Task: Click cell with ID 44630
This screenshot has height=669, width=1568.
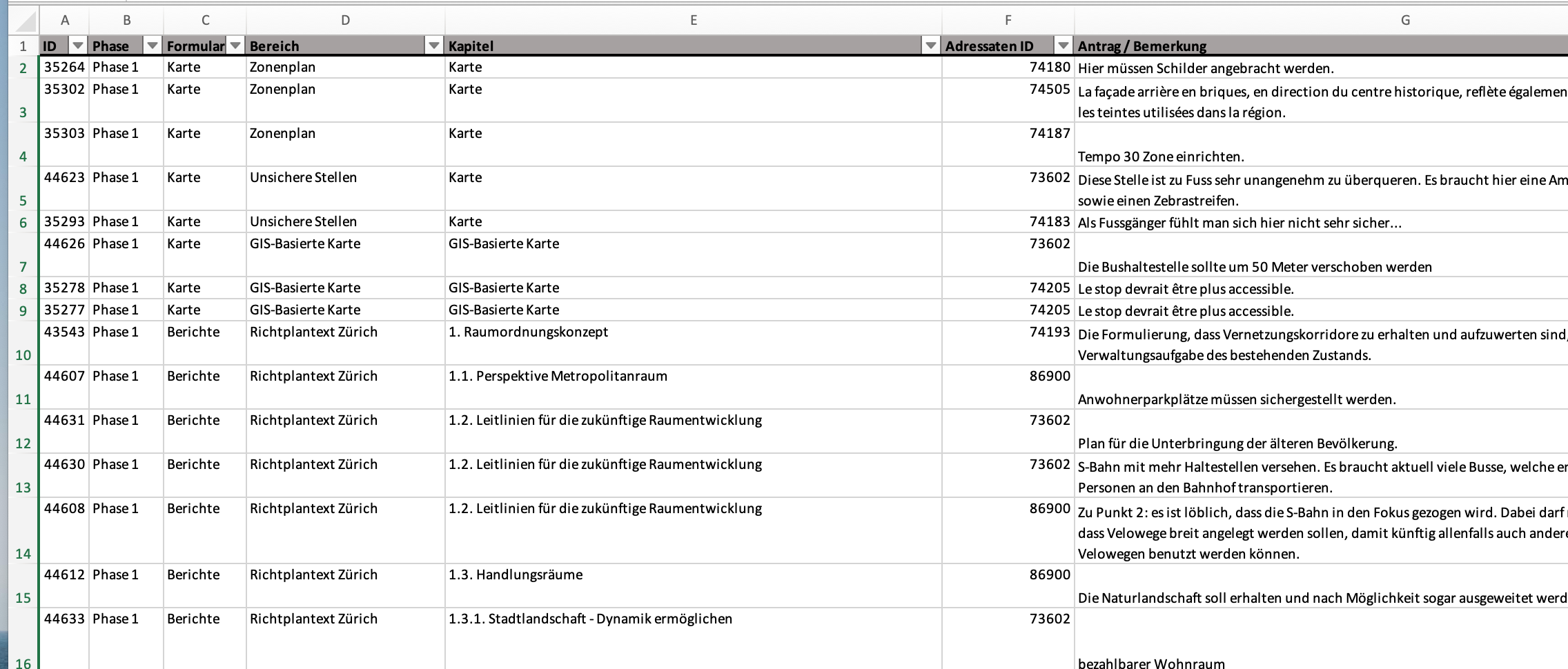Action: [65, 476]
